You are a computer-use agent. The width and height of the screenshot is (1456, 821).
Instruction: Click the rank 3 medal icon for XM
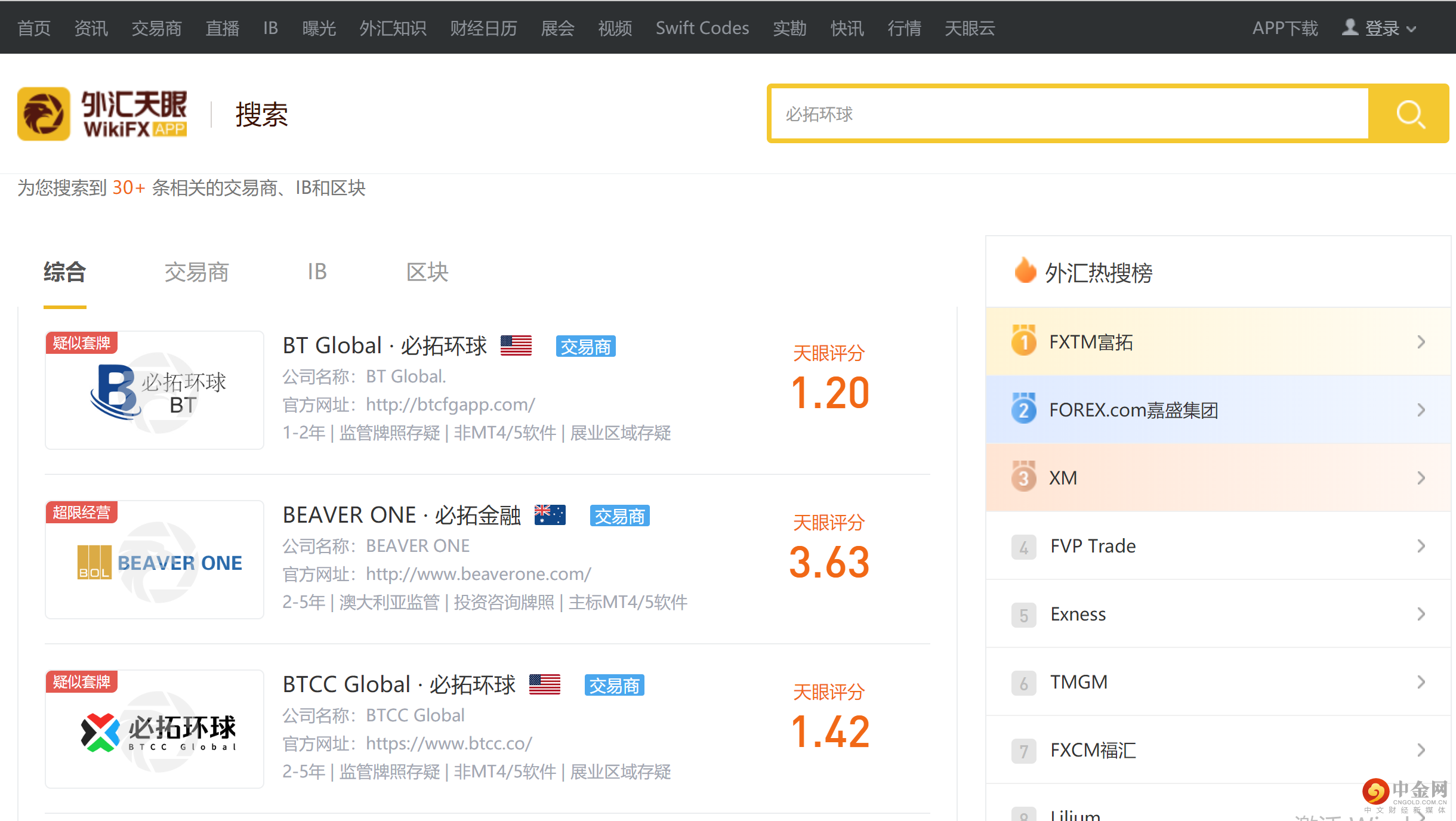[x=1024, y=476]
